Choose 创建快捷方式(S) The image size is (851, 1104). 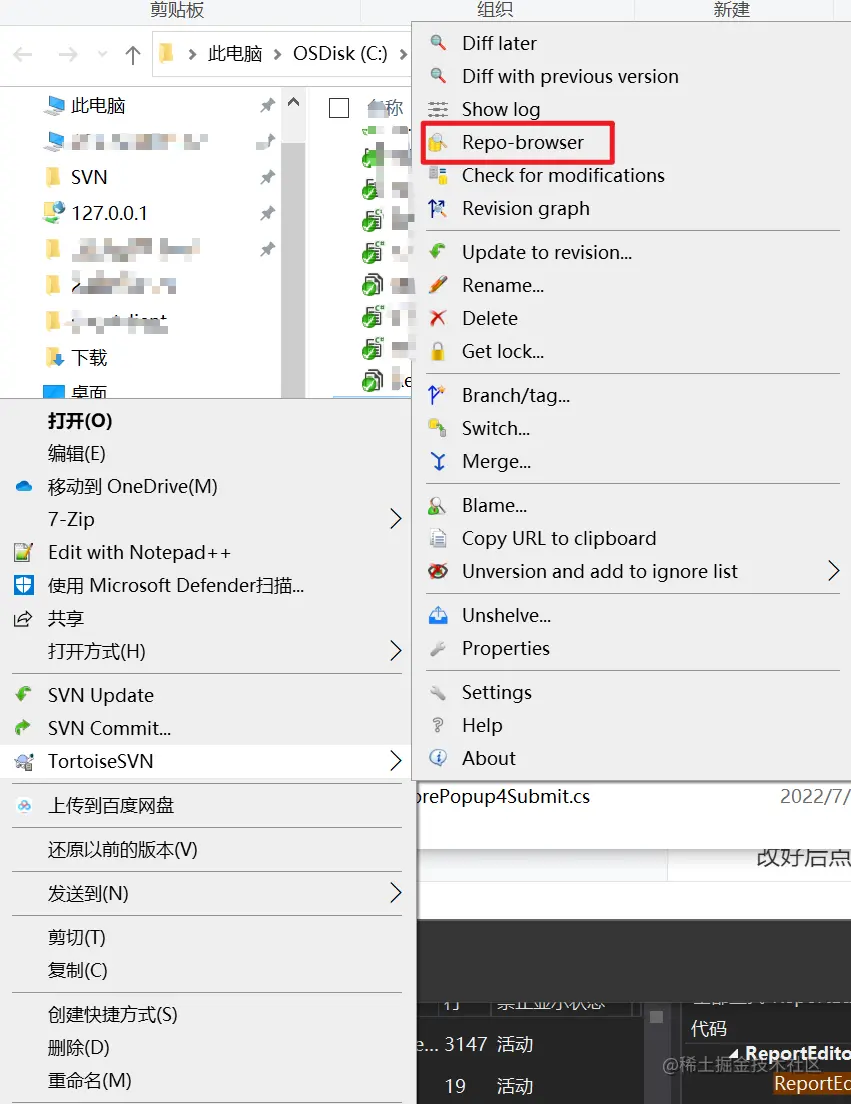point(112,1014)
